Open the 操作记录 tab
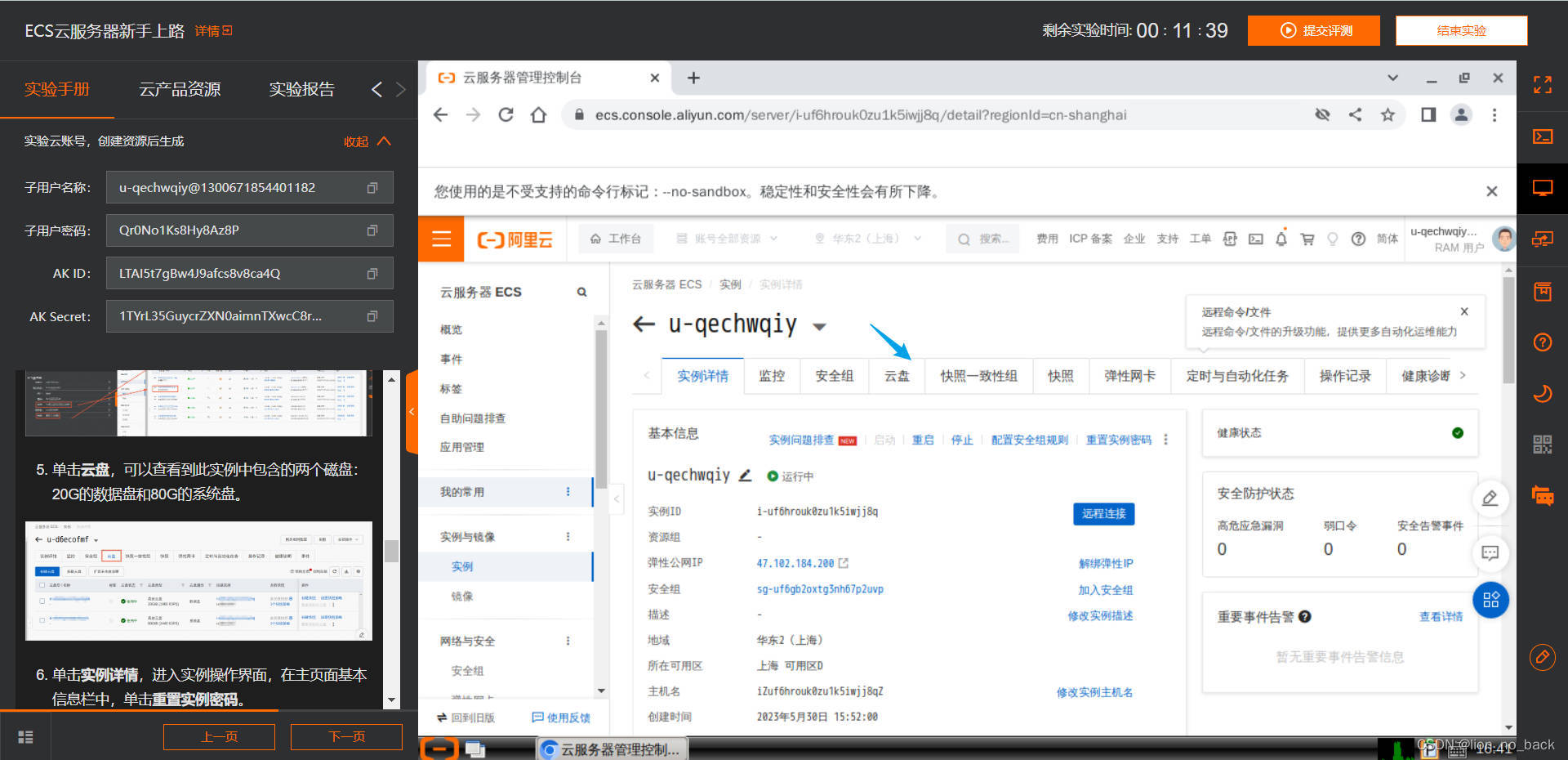This screenshot has height=760, width=1568. pos(1345,376)
